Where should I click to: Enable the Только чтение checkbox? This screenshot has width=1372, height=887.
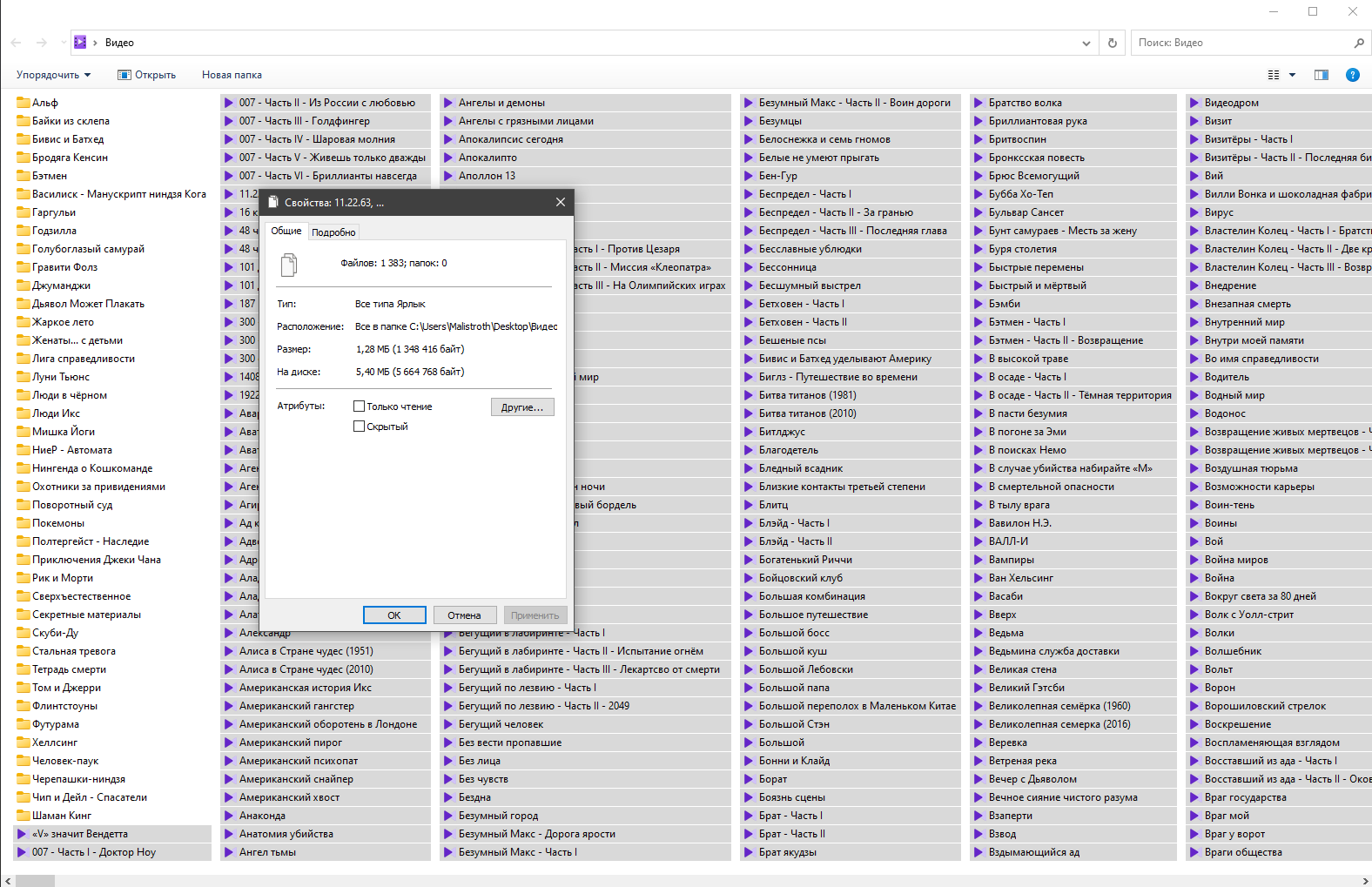coord(359,407)
